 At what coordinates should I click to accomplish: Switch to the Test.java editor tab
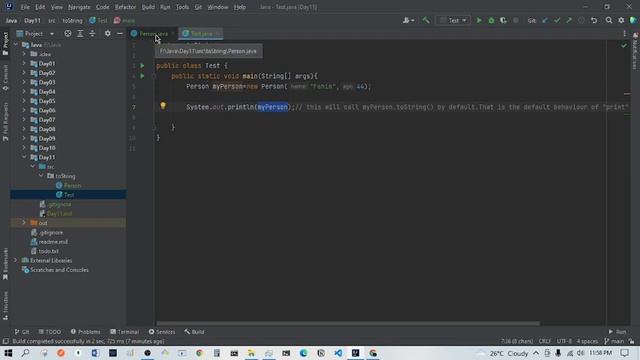pyautogui.click(x=201, y=33)
